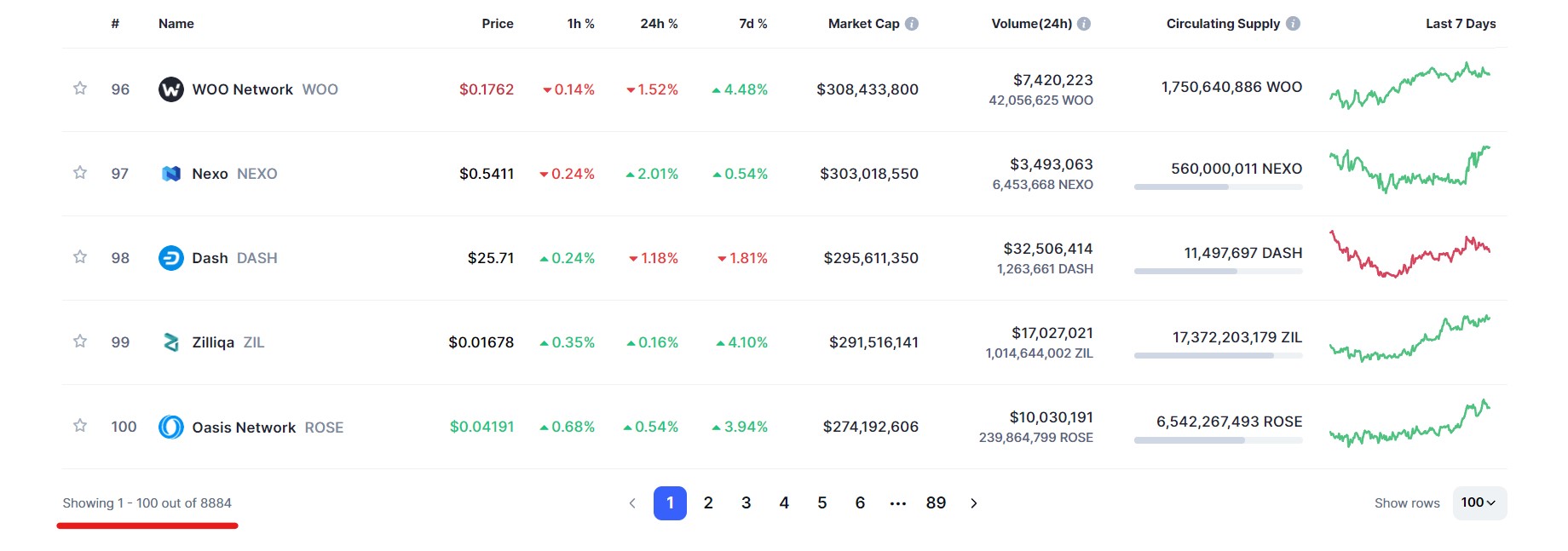Go to next page arrow
Image resolution: width=1568 pixels, height=551 pixels.
tap(974, 503)
